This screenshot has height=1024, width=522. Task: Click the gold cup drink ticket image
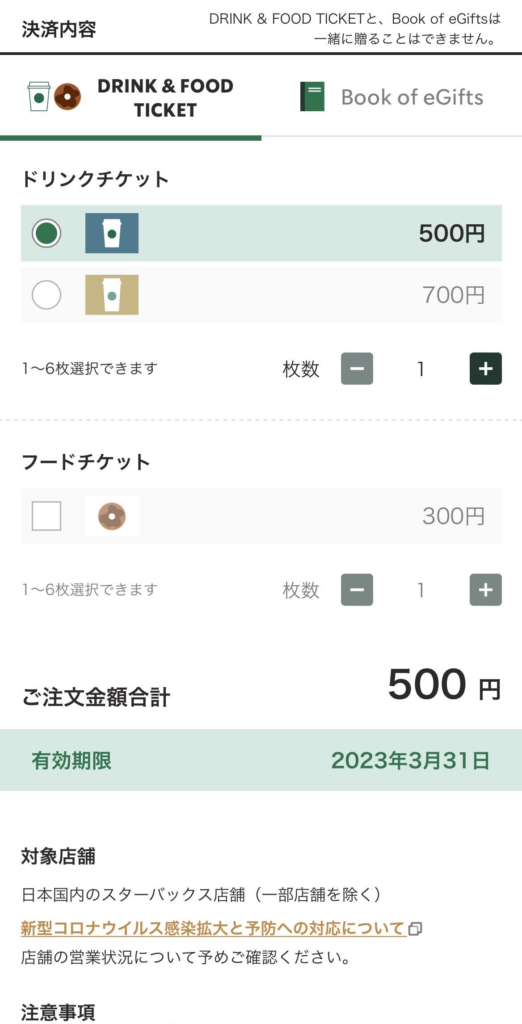tap(112, 295)
